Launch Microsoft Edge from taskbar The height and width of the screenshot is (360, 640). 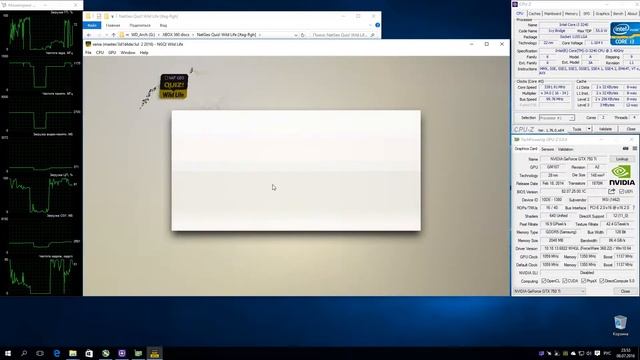point(57,353)
